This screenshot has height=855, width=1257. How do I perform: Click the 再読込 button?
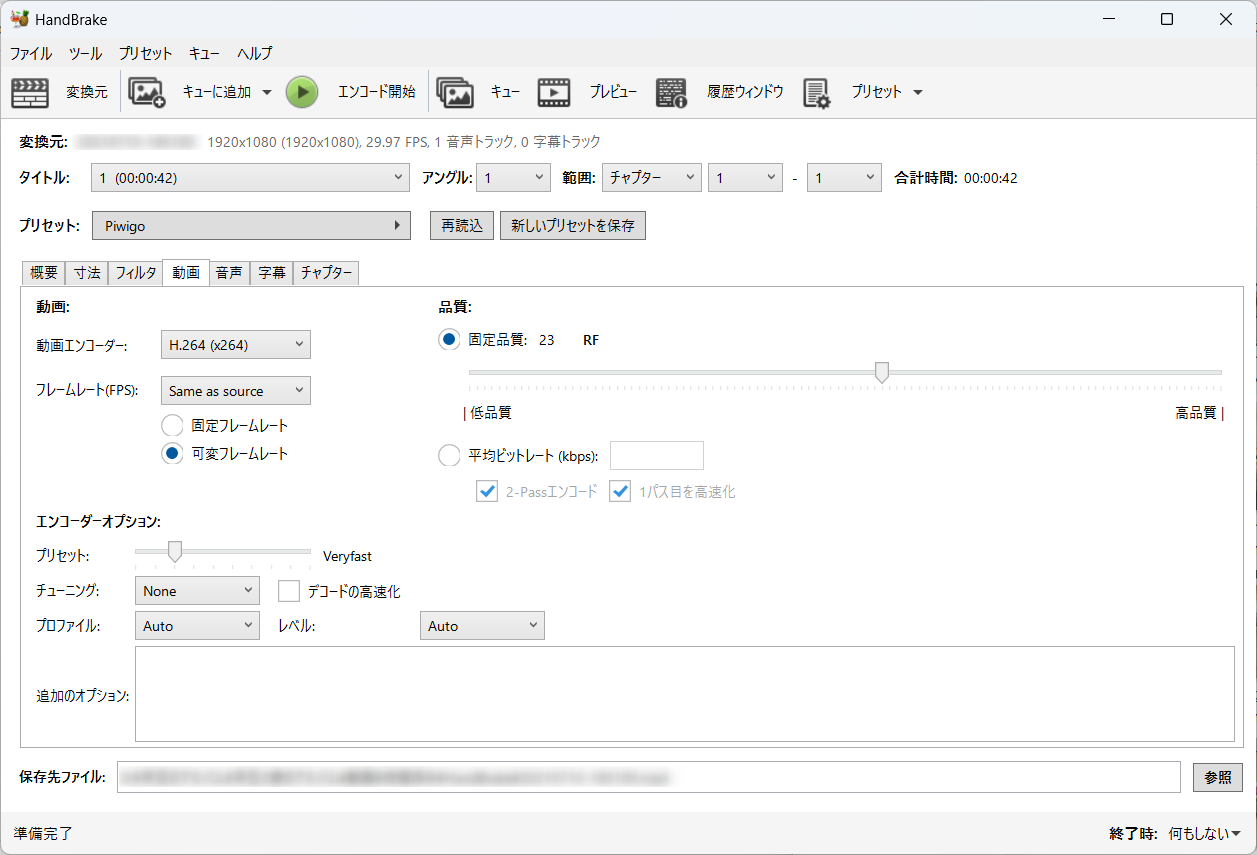461,225
